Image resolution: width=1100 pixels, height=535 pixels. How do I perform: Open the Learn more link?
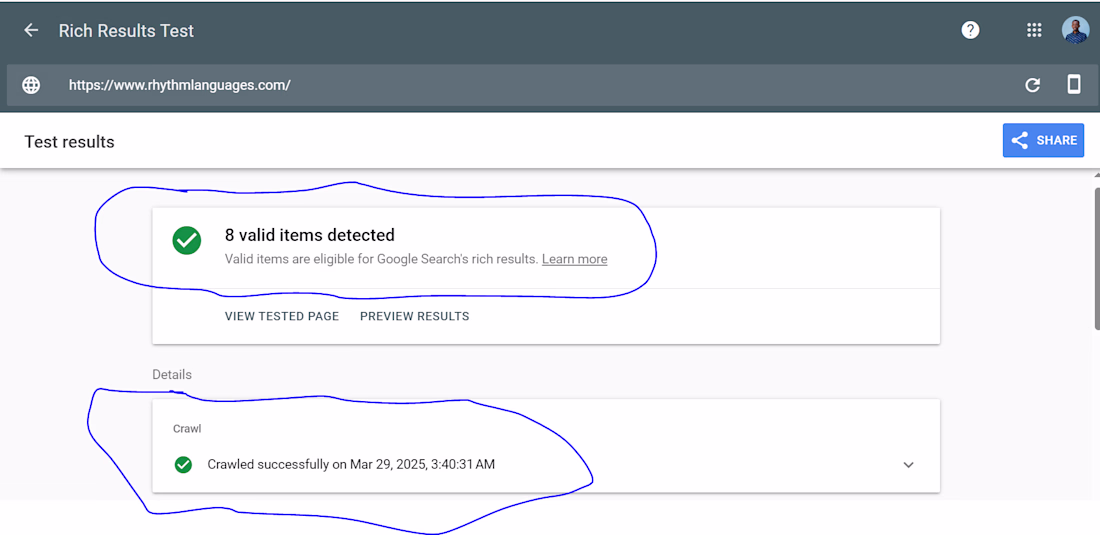tap(575, 259)
